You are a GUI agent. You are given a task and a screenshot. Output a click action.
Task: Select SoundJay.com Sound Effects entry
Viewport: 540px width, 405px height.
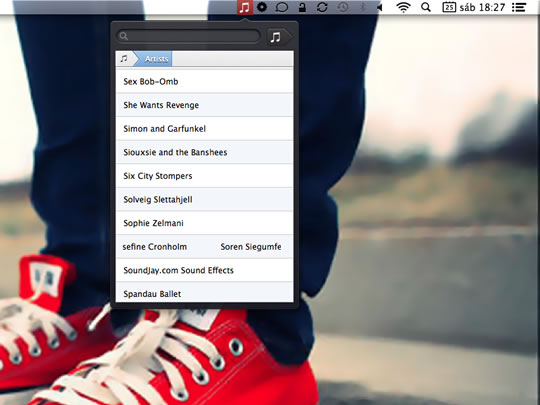pyautogui.click(x=205, y=270)
